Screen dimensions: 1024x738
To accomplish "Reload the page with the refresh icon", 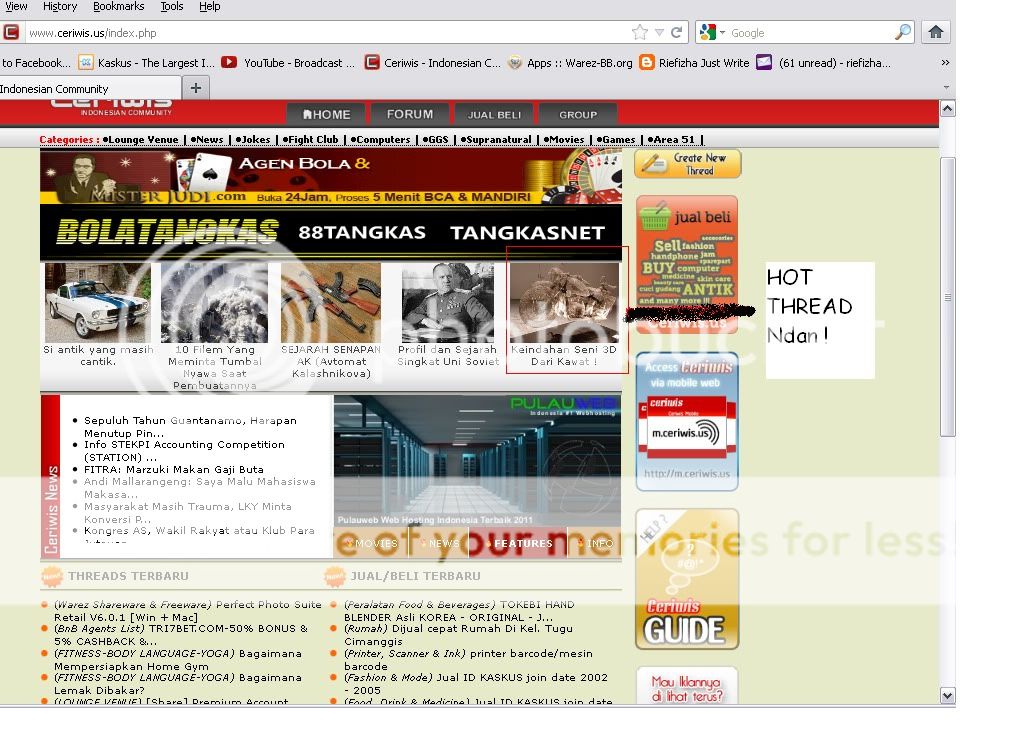I will coord(677,32).
